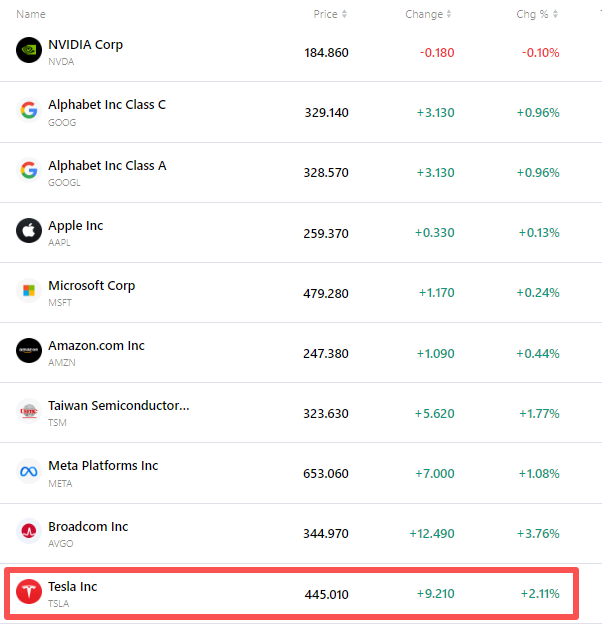Sort by Change using the sort arrows
Viewport: 602px width, 628px height.
[449, 14]
